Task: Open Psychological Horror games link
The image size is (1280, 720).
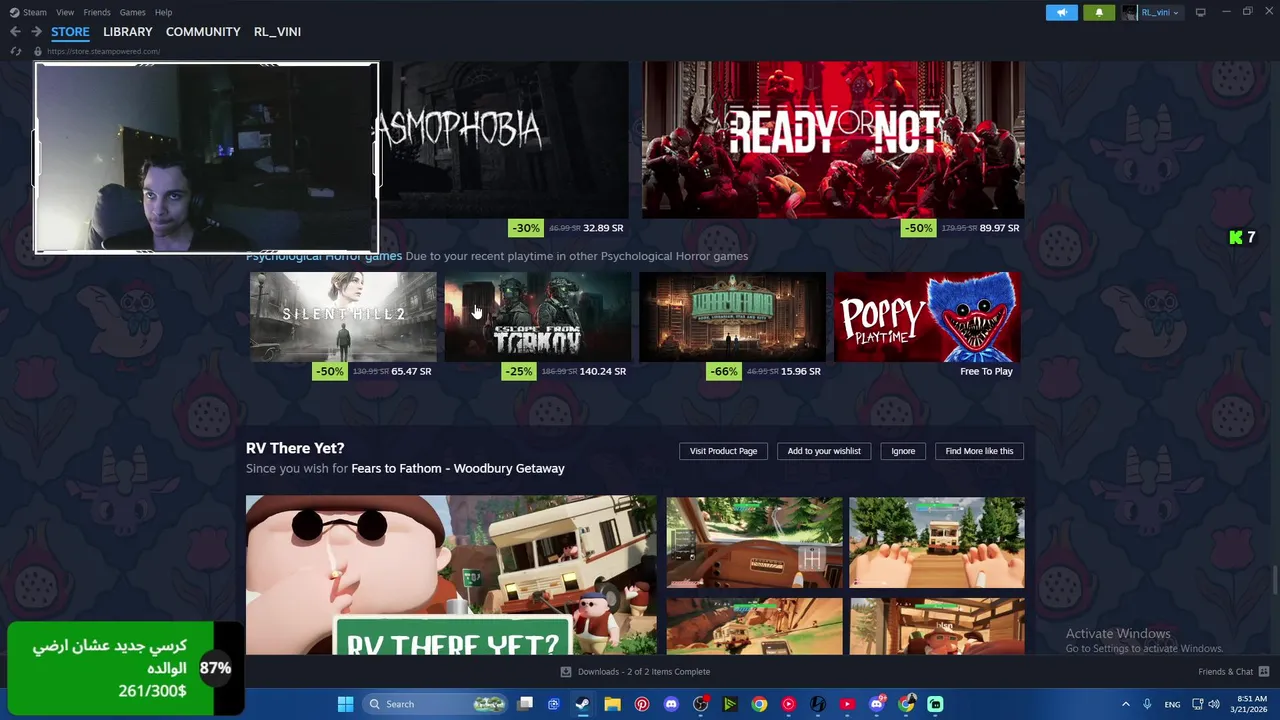Action: tap(324, 256)
